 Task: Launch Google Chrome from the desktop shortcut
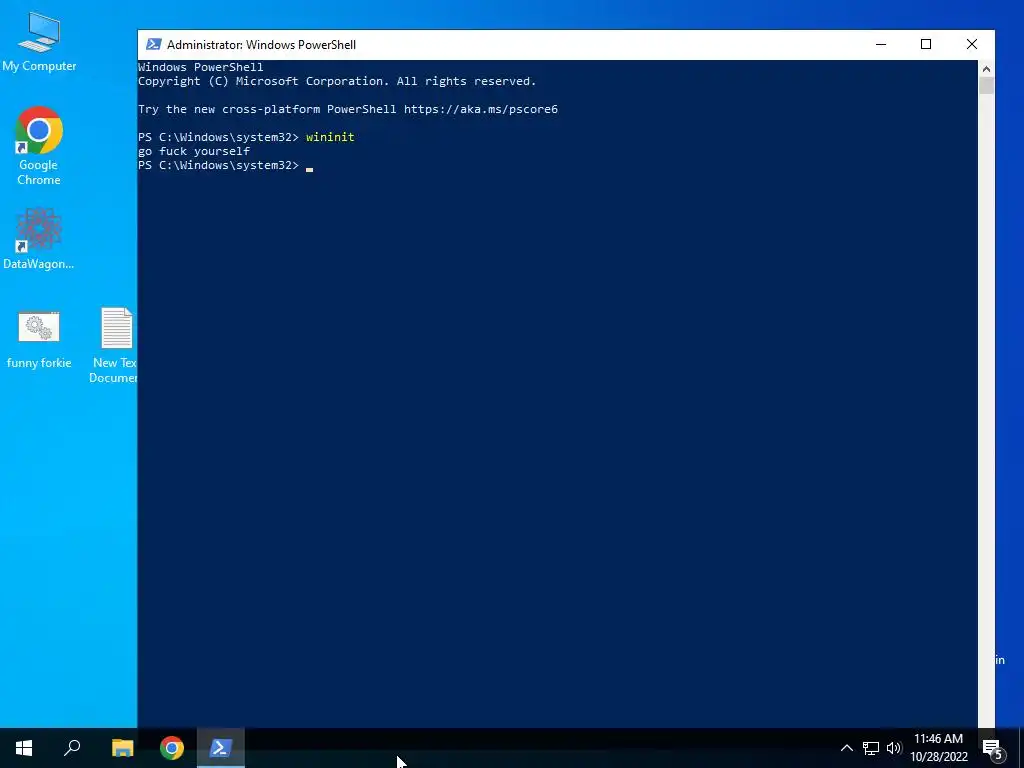click(x=39, y=146)
